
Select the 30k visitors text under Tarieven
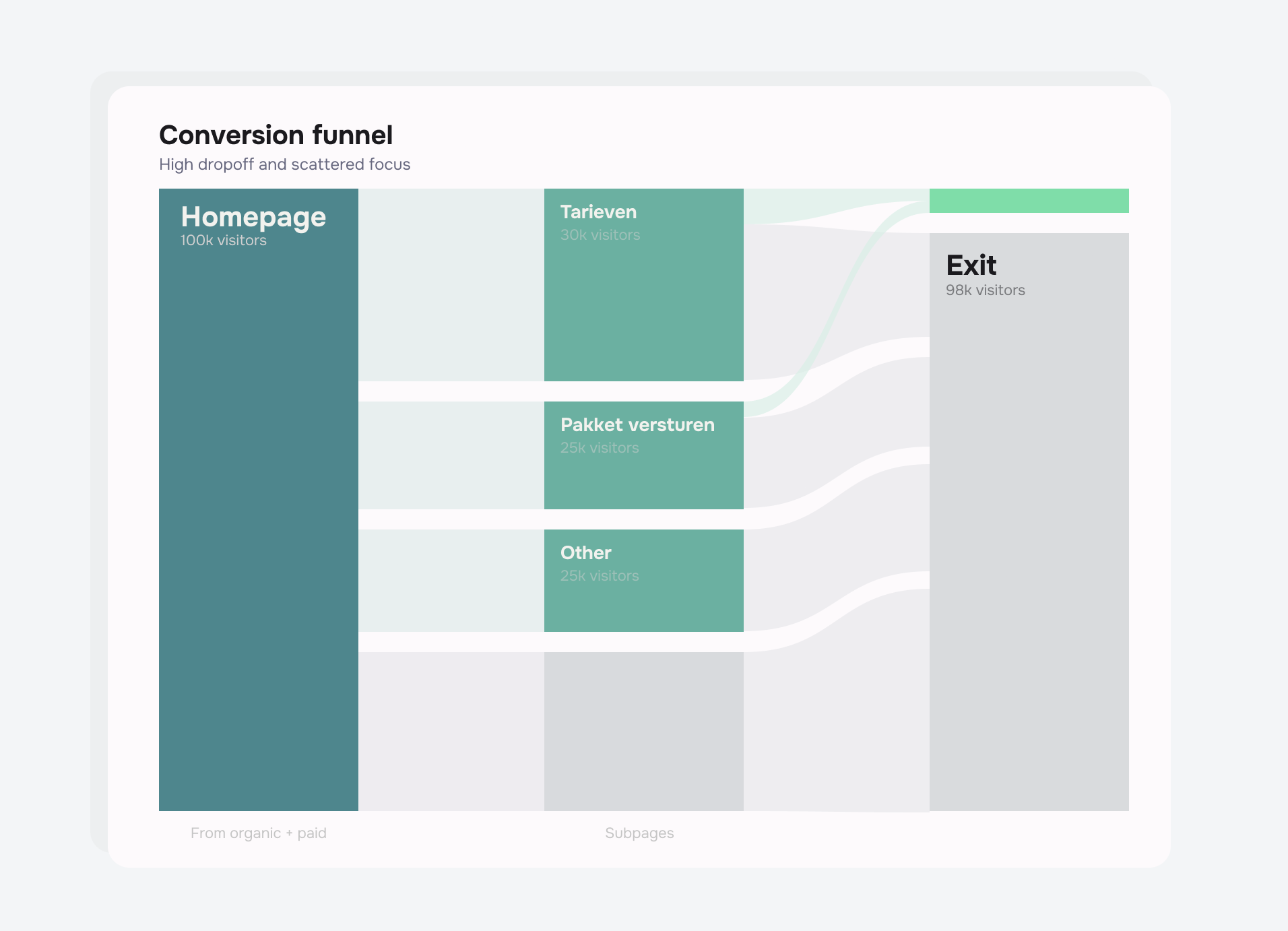click(600, 235)
